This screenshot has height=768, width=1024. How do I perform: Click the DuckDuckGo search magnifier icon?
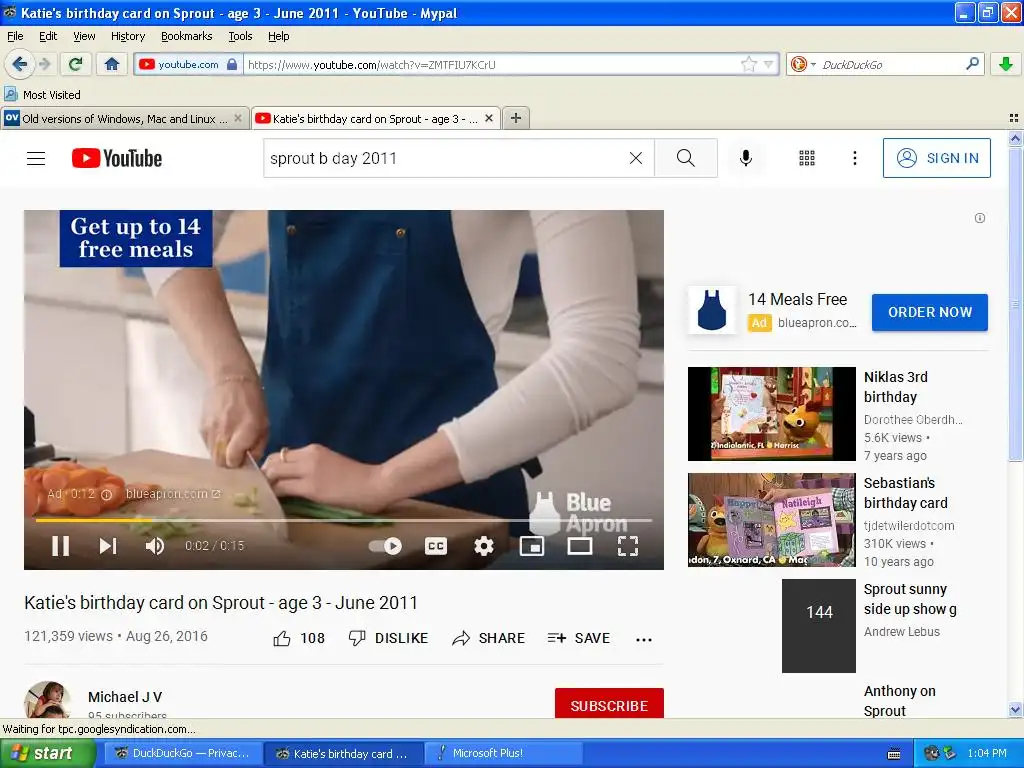coord(972,64)
